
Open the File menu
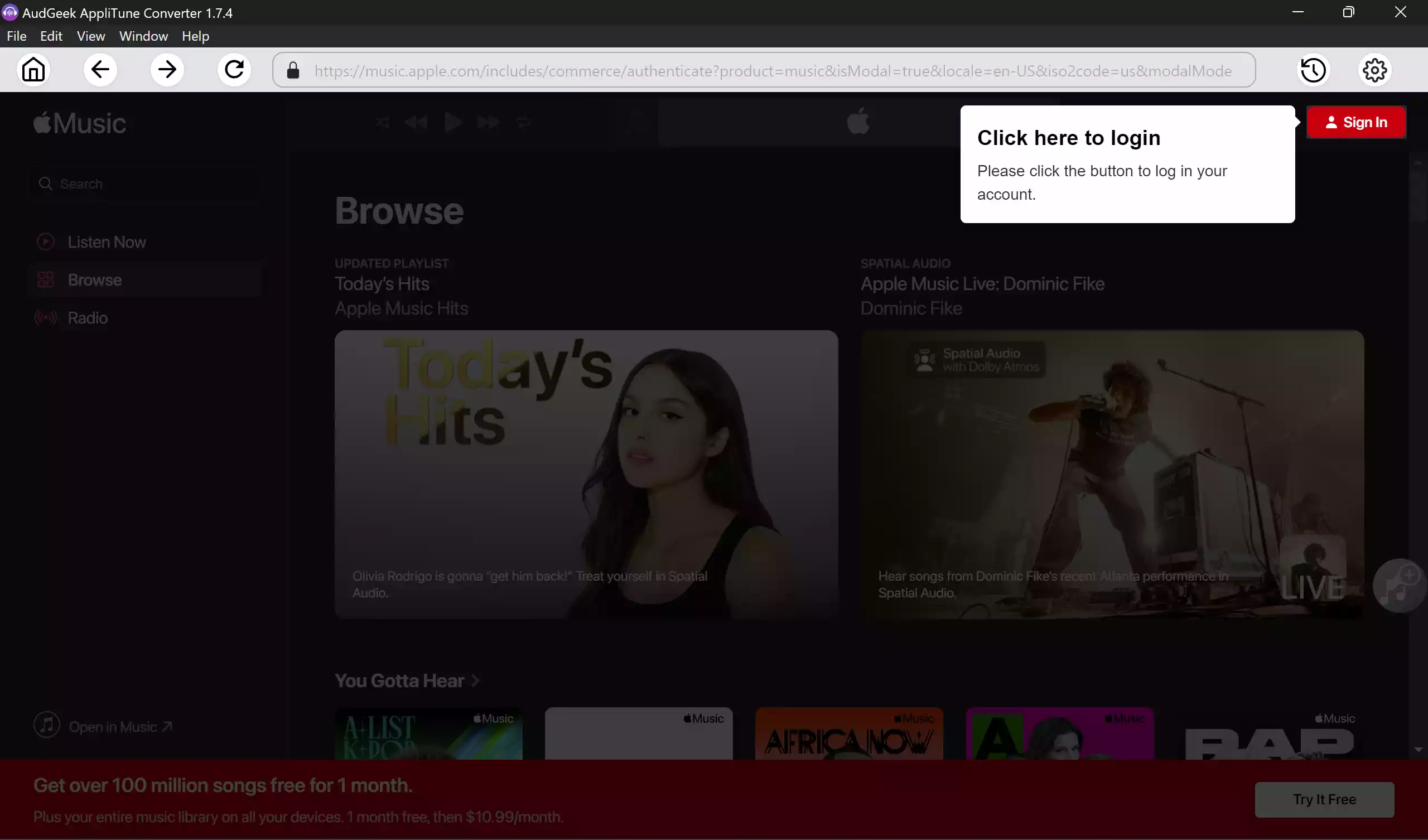[16, 36]
